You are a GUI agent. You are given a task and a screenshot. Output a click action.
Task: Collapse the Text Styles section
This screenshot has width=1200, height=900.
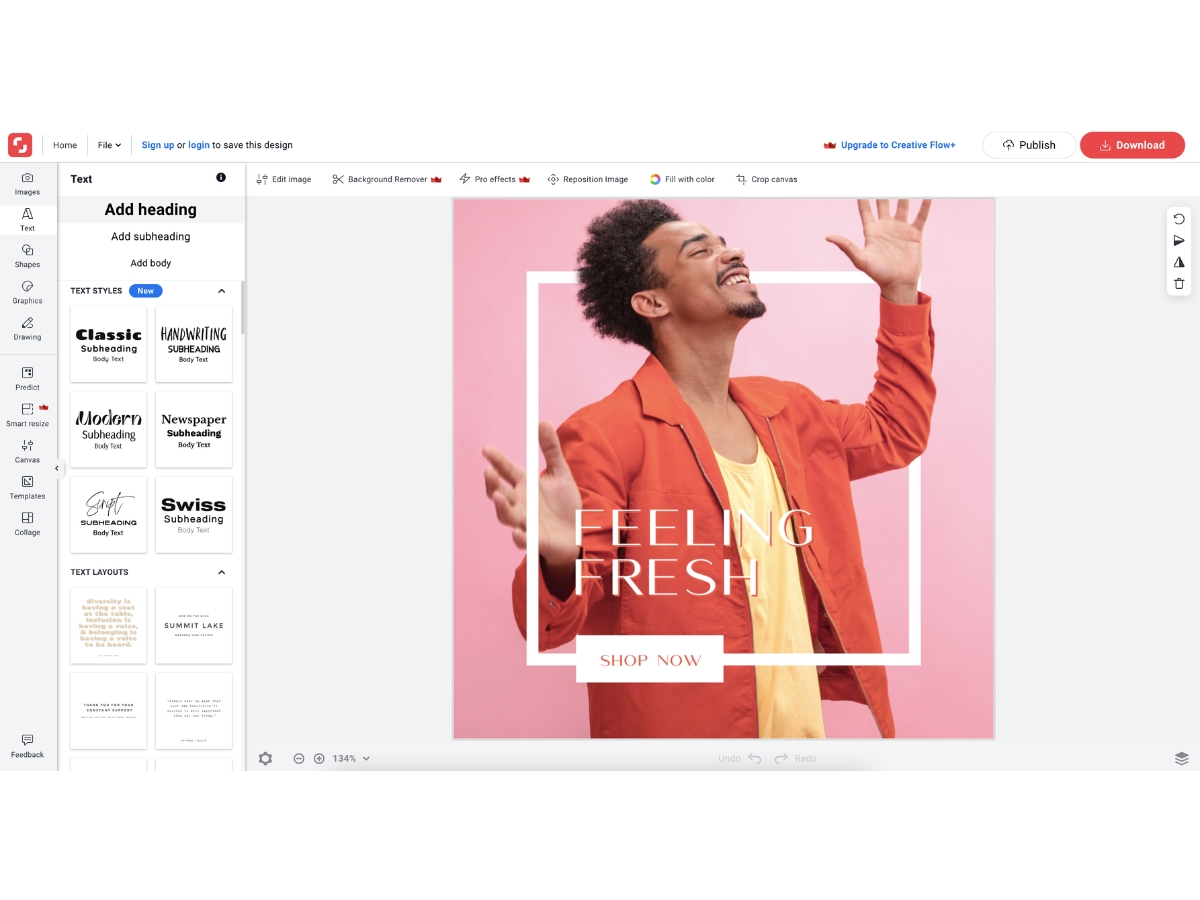tap(222, 291)
